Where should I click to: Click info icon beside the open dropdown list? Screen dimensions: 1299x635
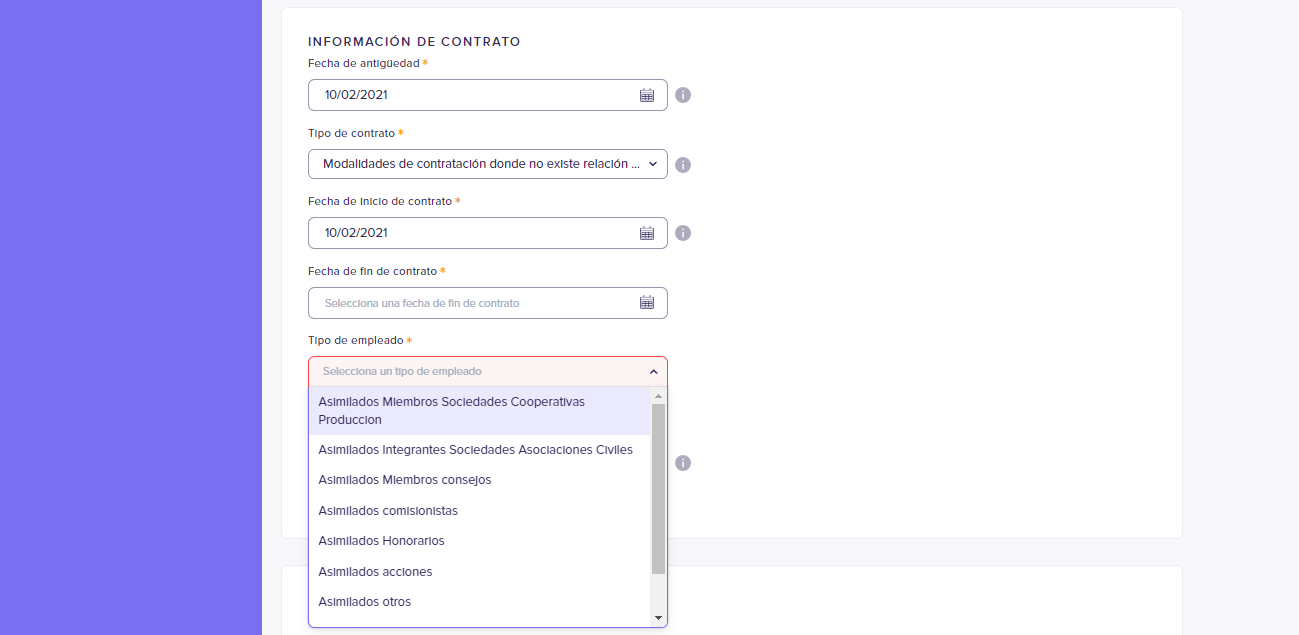tap(683, 463)
